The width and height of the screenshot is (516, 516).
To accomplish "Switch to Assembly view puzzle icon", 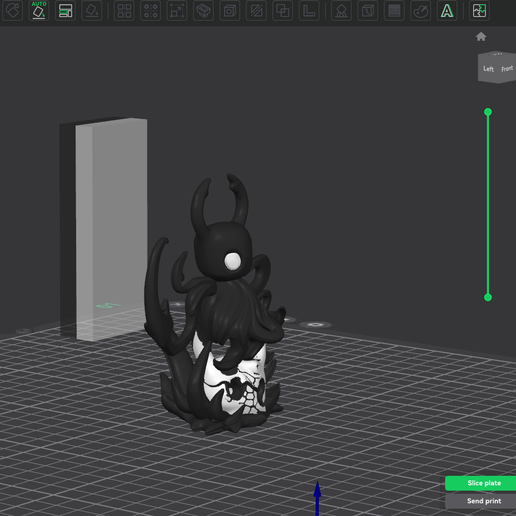I will coord(479,11).
